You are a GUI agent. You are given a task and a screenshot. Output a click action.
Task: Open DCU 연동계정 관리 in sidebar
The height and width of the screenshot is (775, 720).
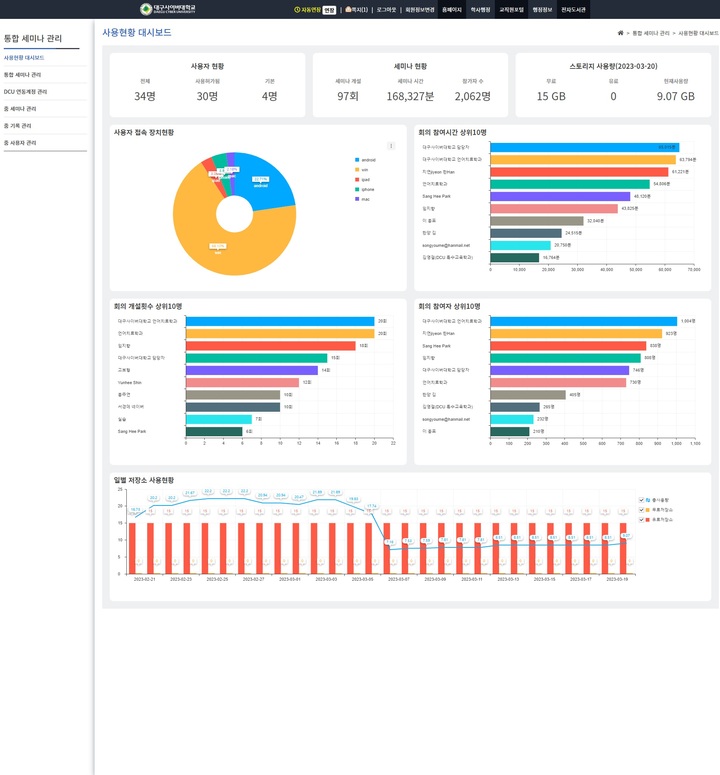[25, 92]
